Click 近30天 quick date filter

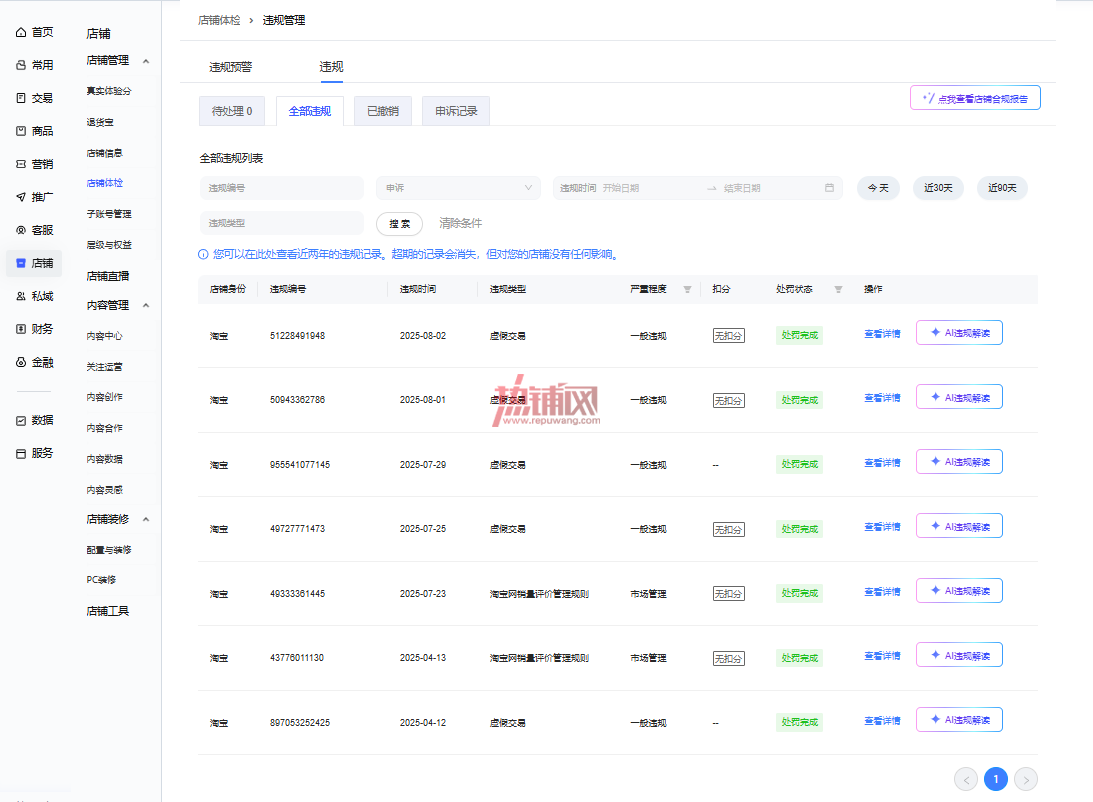click(938, 188)
